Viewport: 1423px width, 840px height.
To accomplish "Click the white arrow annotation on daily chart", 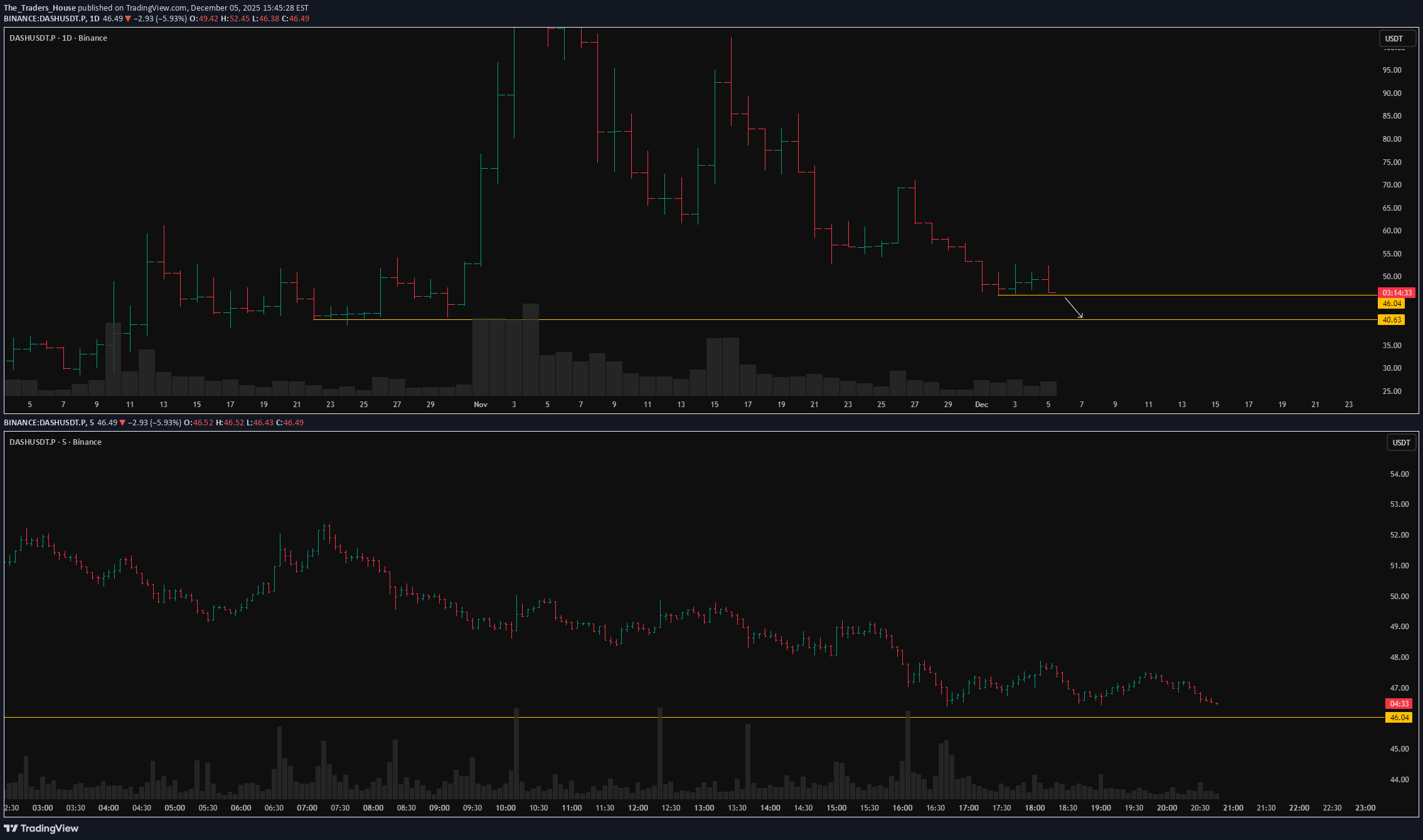I will click(1074, 308).
